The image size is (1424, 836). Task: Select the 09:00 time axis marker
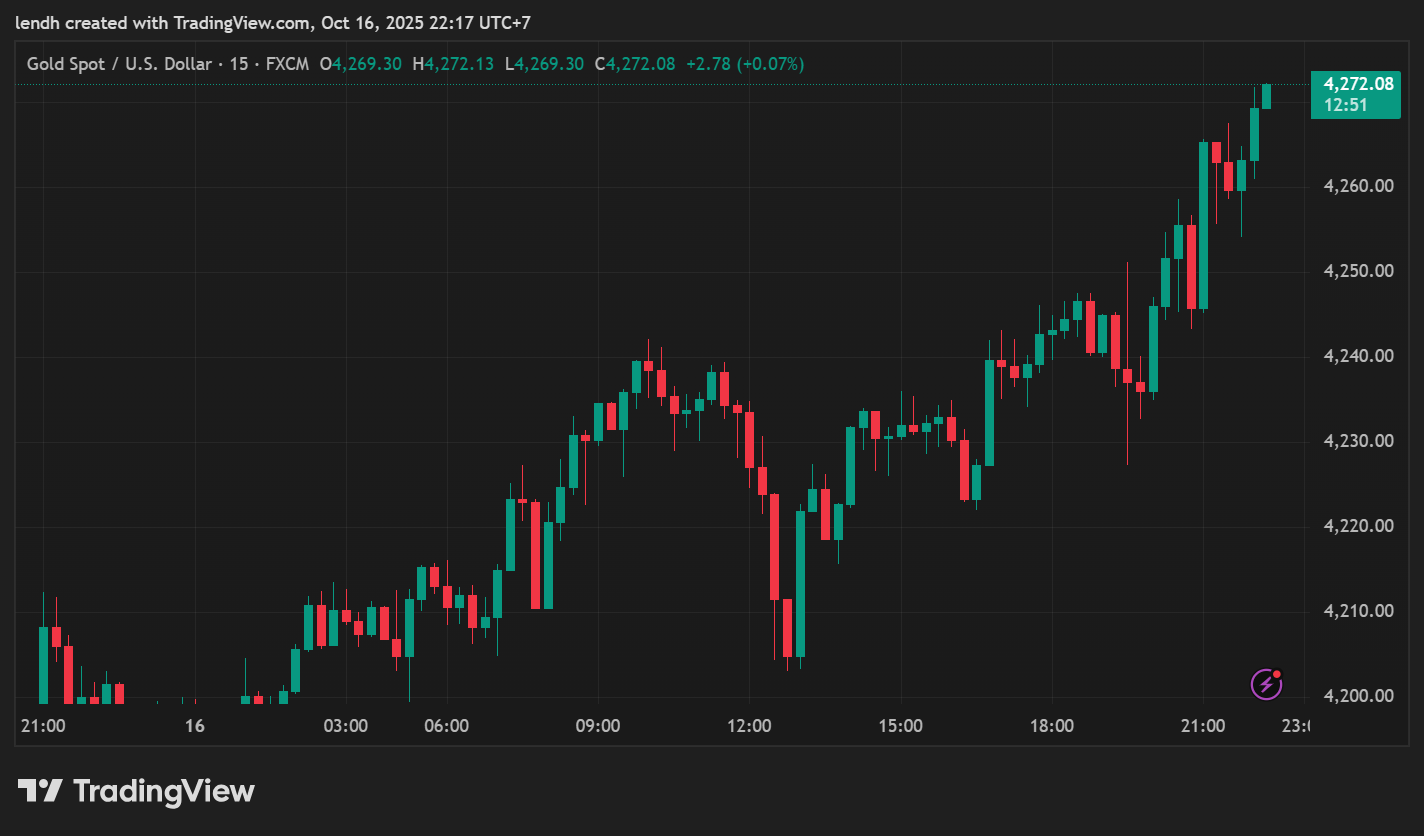[x=598, y=727]
